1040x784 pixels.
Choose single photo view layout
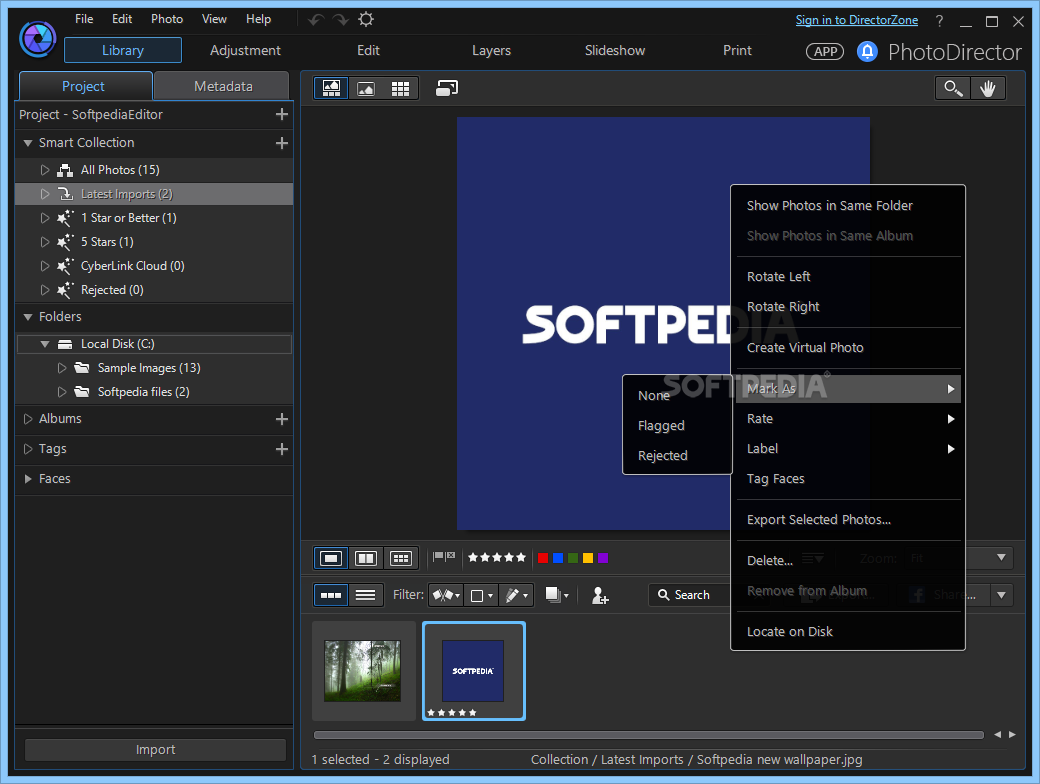(331, 558)
